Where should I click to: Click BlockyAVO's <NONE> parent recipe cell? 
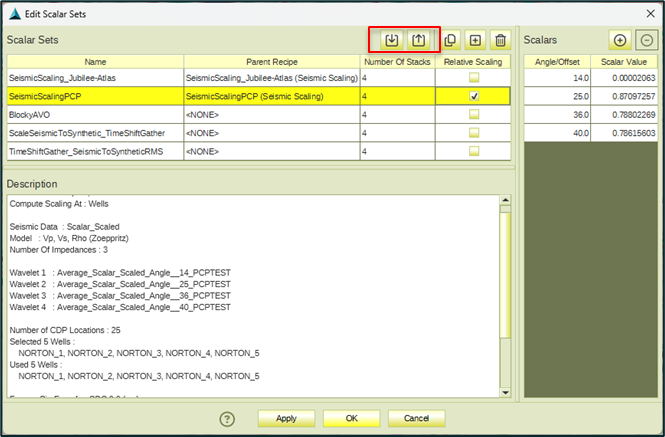coord(272,115)
